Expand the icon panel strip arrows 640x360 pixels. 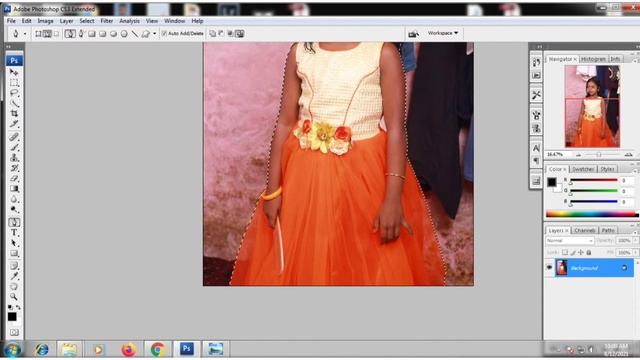pos(540,47)
